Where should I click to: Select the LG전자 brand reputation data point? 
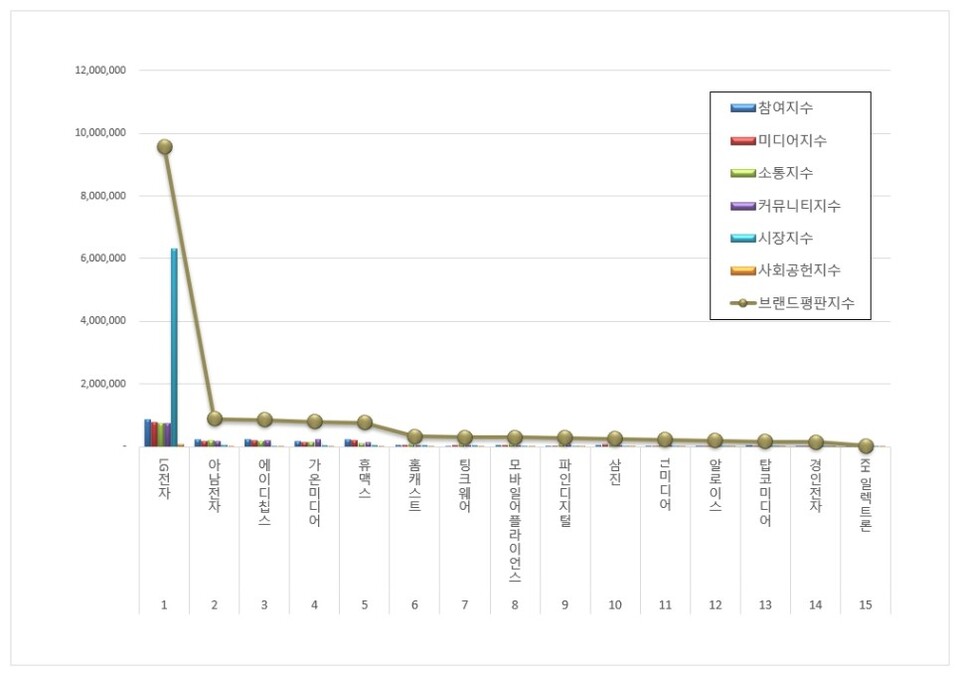[164, 146]
